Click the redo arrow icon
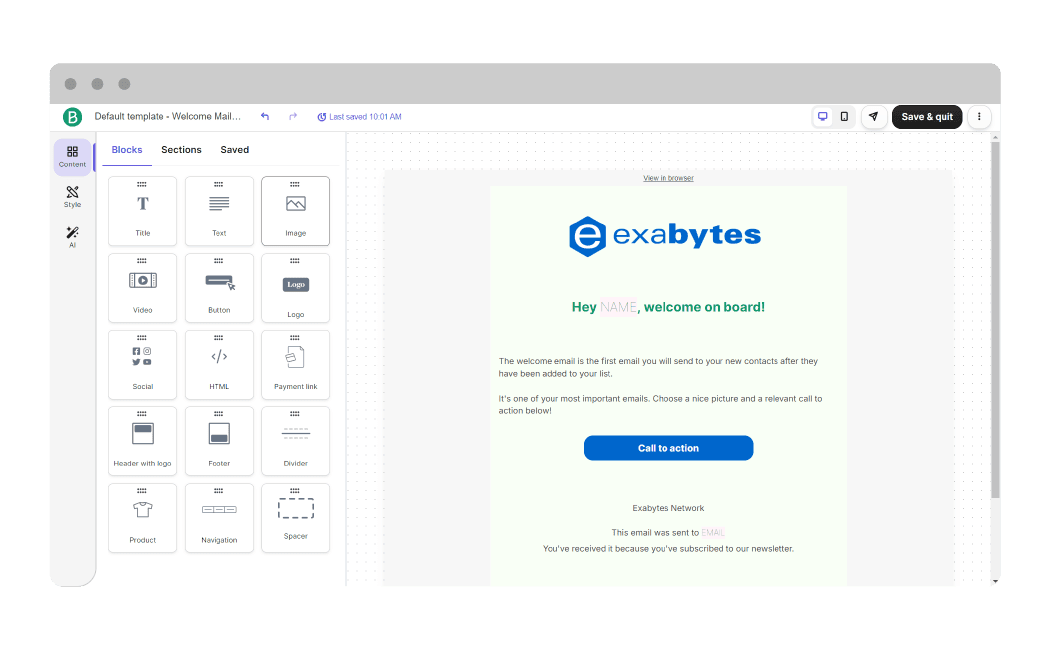The width and height of the screenshot is (1051, 650). pyautogui.click(x=293, y=117)
